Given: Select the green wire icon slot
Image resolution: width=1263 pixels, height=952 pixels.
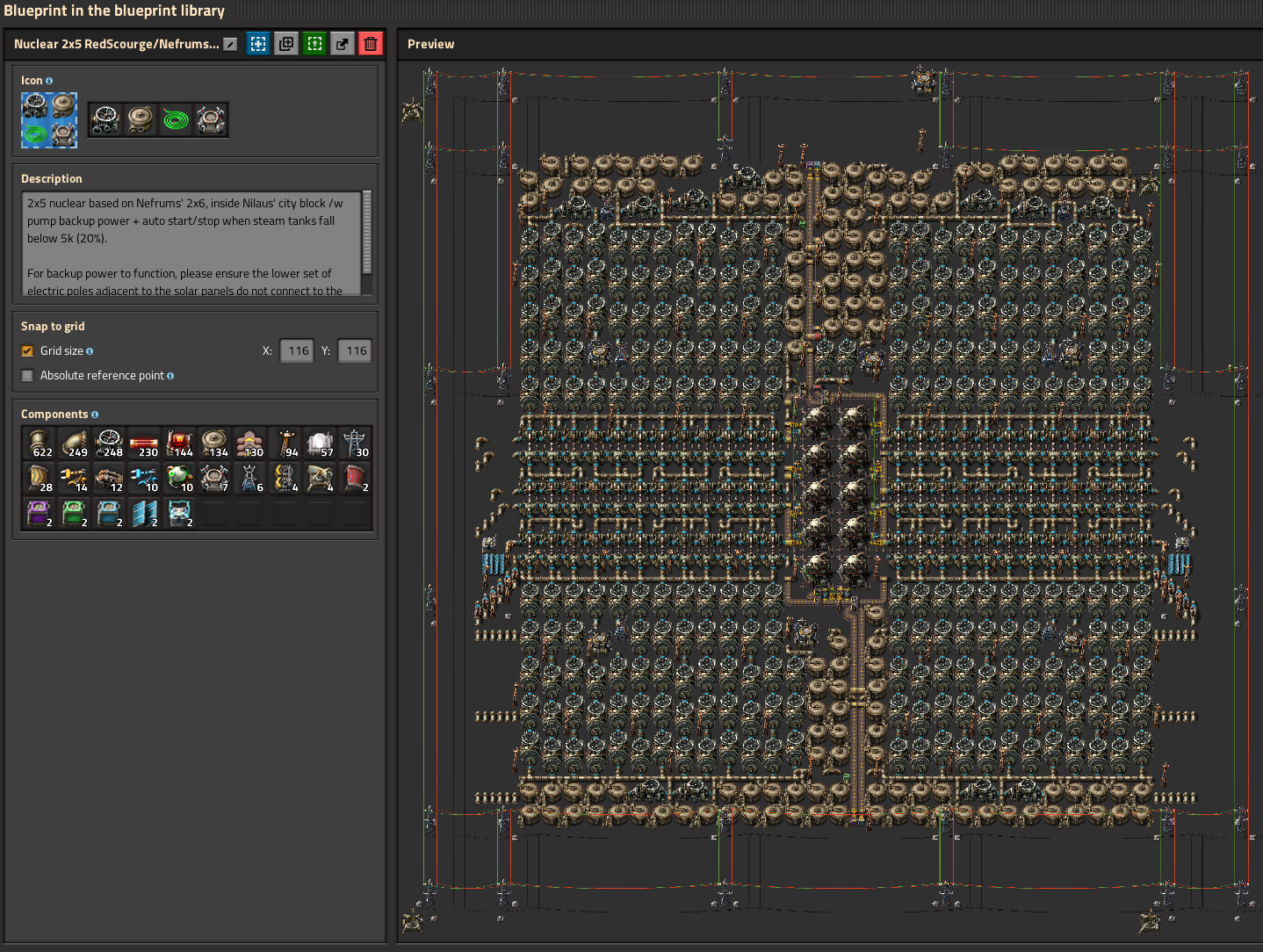Looking at the screenshot, I should tap(176, 119).
